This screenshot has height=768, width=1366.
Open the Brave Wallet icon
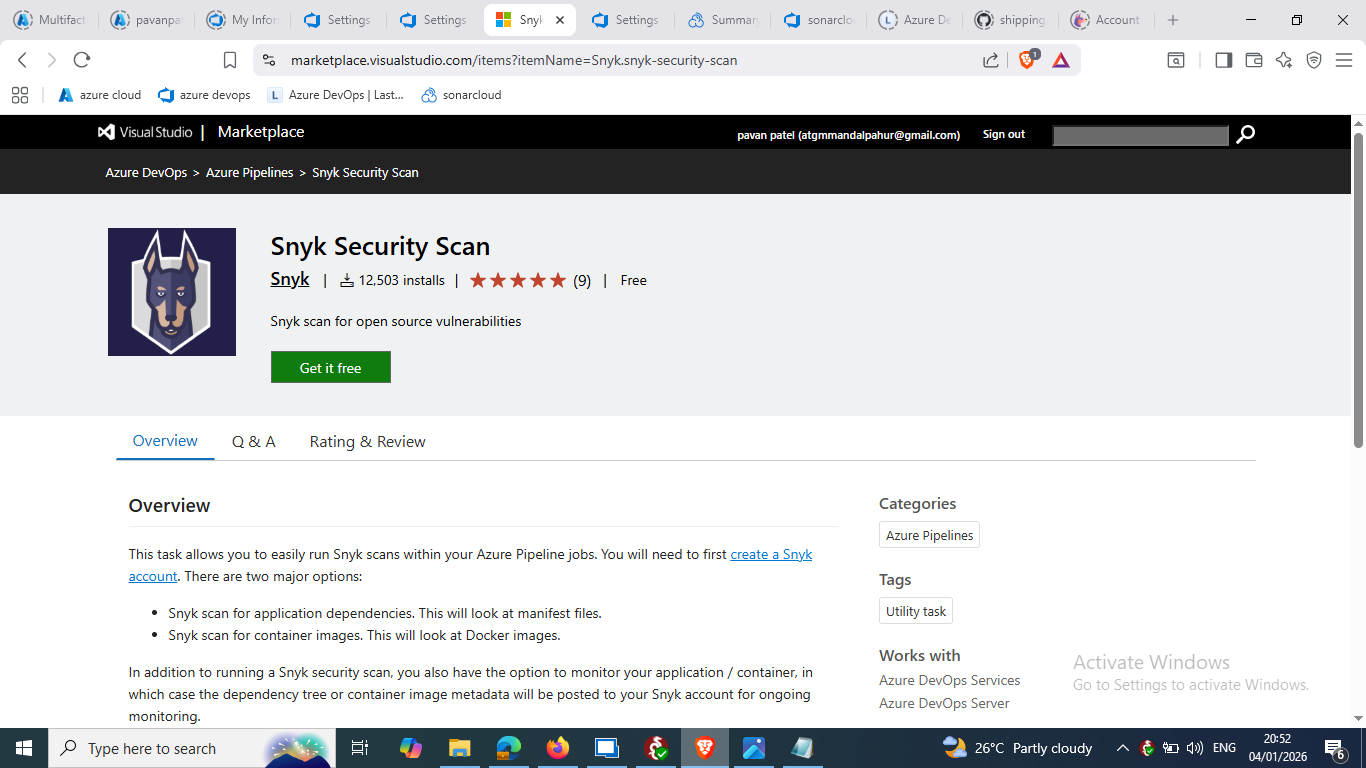click(x=1253, y=60)
